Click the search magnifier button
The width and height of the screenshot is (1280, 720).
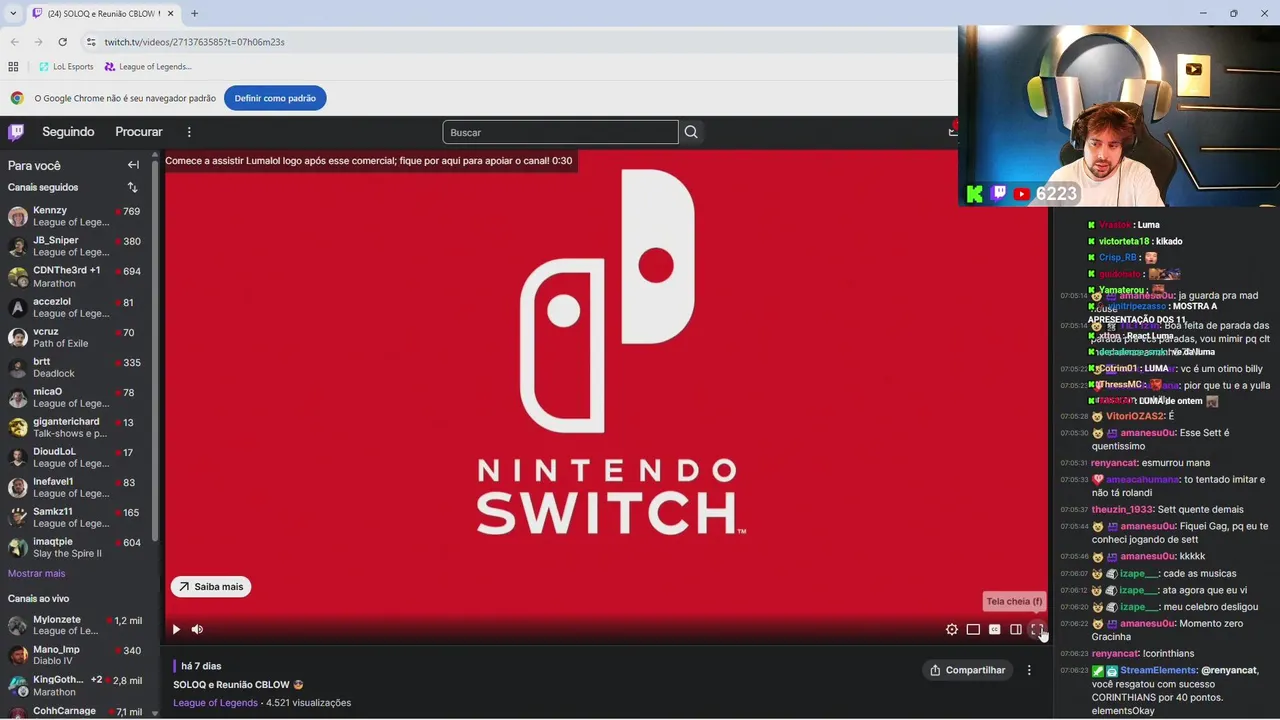[691, 132]
